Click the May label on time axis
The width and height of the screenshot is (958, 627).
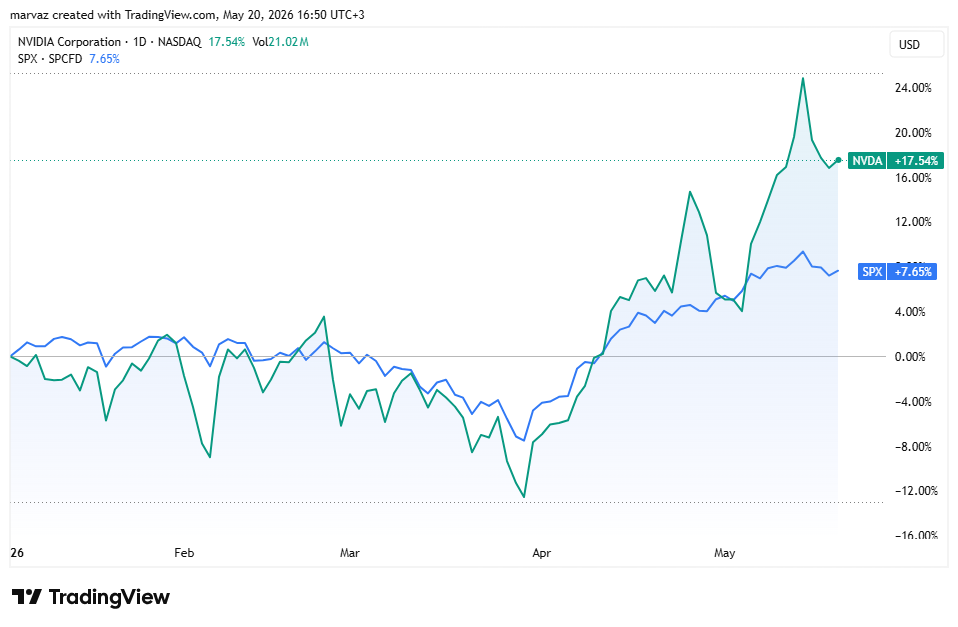[x=725, y=553]
